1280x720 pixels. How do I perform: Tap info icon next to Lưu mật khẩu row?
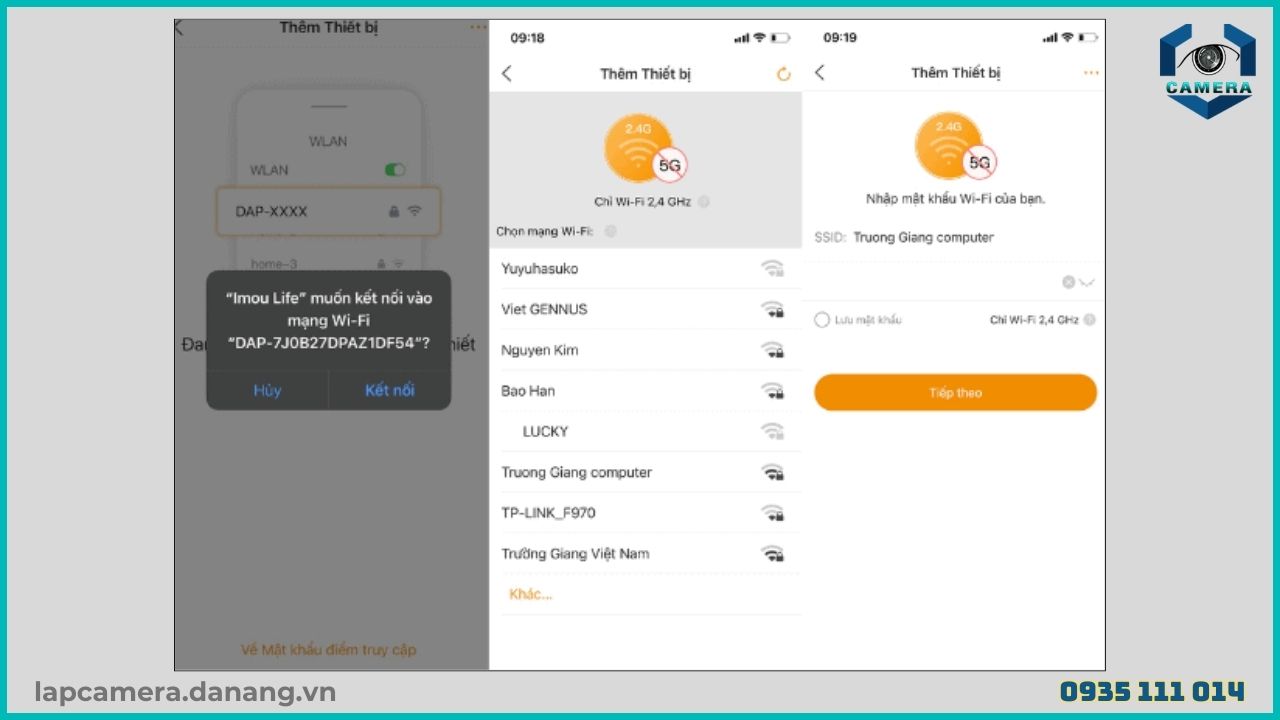(1089, 320)
